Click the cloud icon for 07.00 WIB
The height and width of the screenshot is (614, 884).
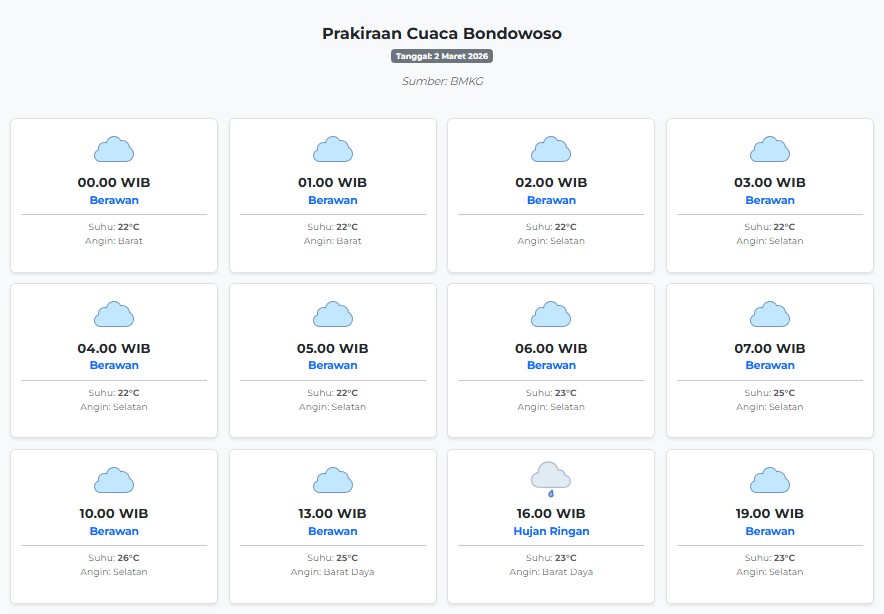pos(770,315)
